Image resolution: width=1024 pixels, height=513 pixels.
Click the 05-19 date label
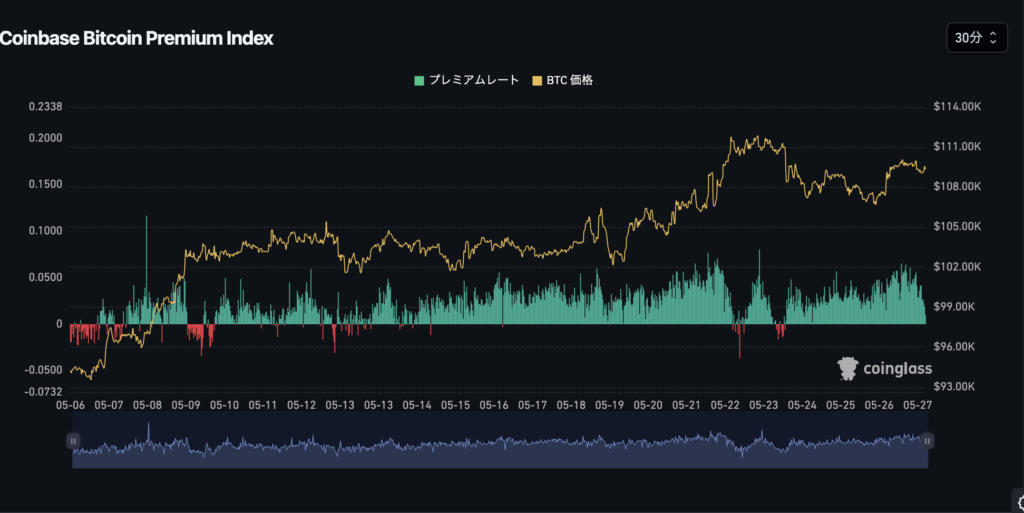pos(609,405)
